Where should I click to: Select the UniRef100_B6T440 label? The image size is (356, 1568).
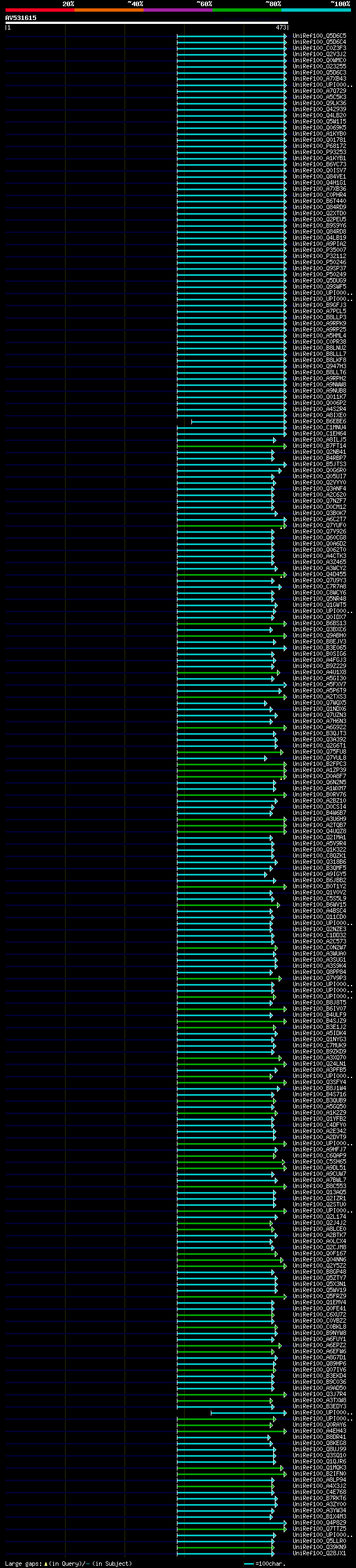[319, 201]
